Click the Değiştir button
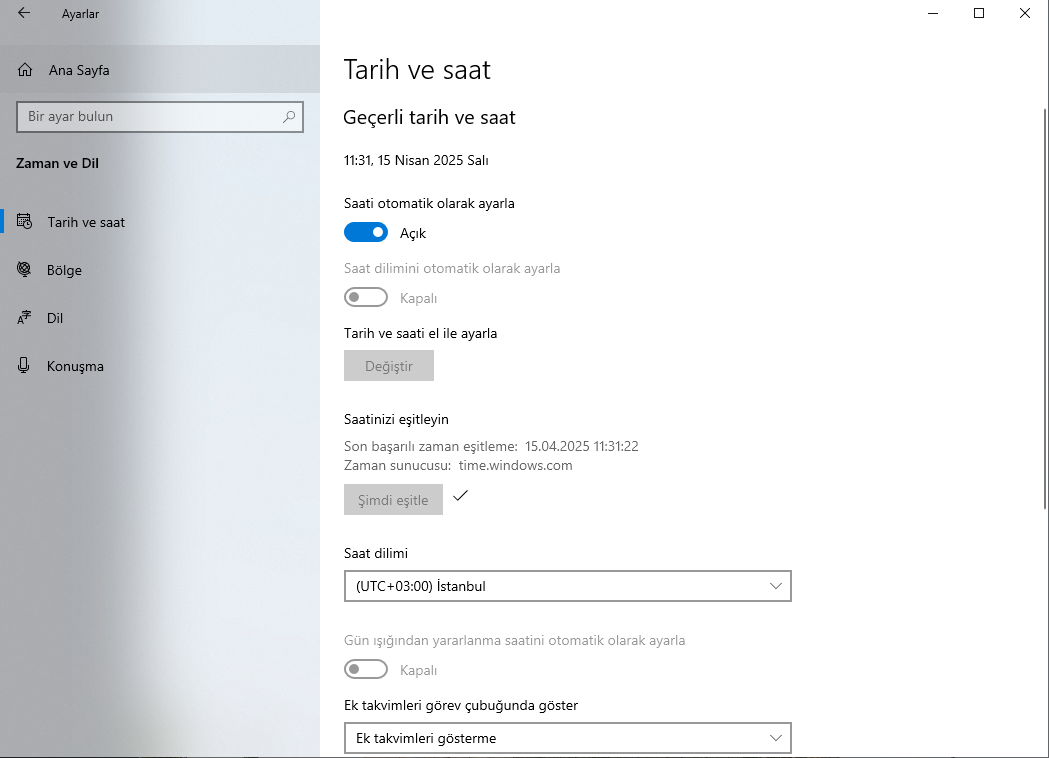The image size is (1049, 758). coord(389,365)
